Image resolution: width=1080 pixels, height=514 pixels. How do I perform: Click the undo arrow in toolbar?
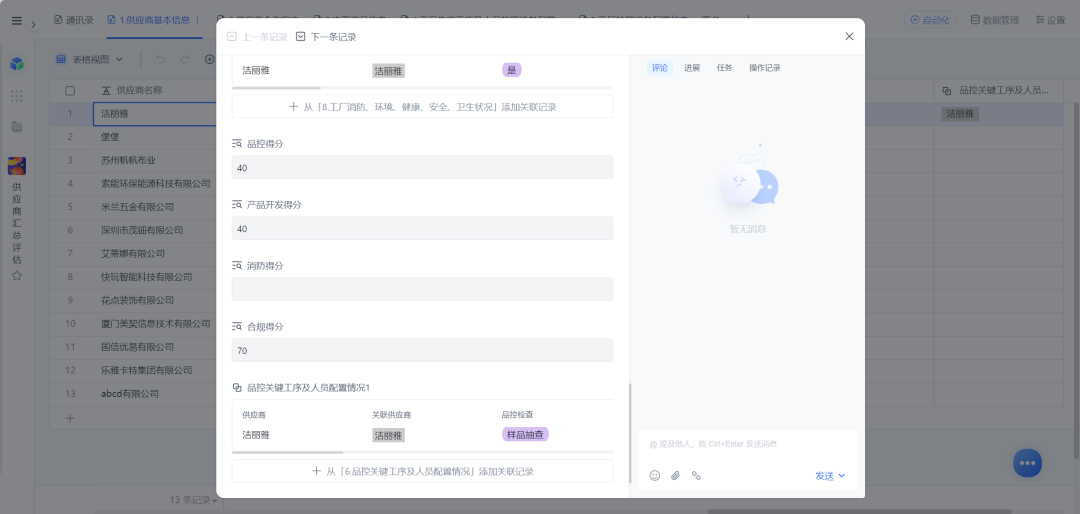tap(160, 59)
